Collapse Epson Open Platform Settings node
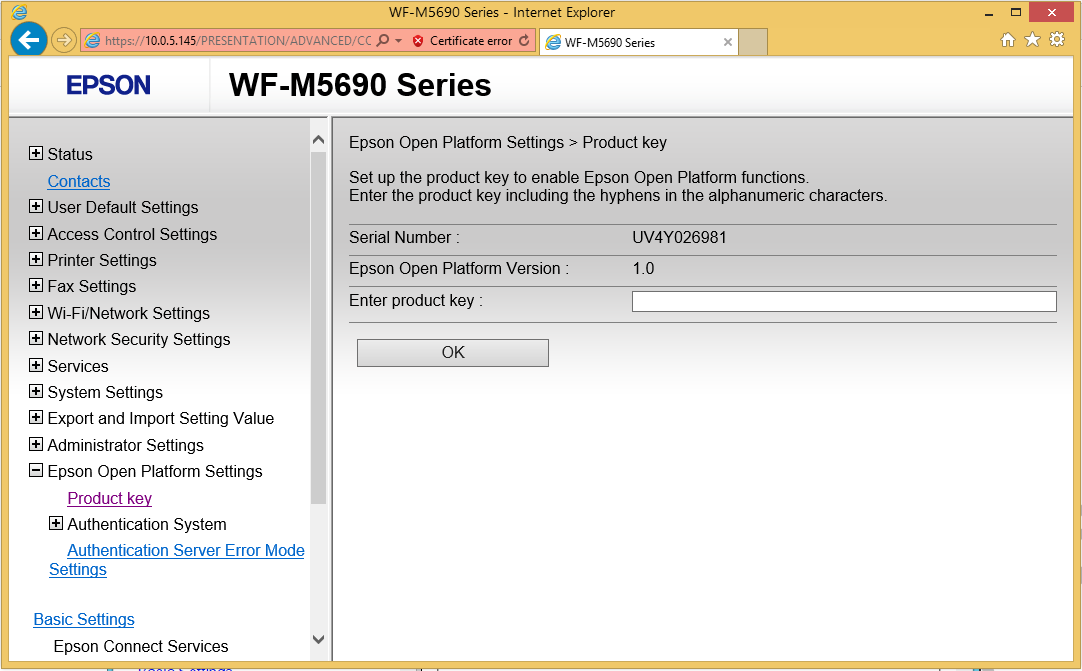 pyautogui.click(x=36, y=471)
